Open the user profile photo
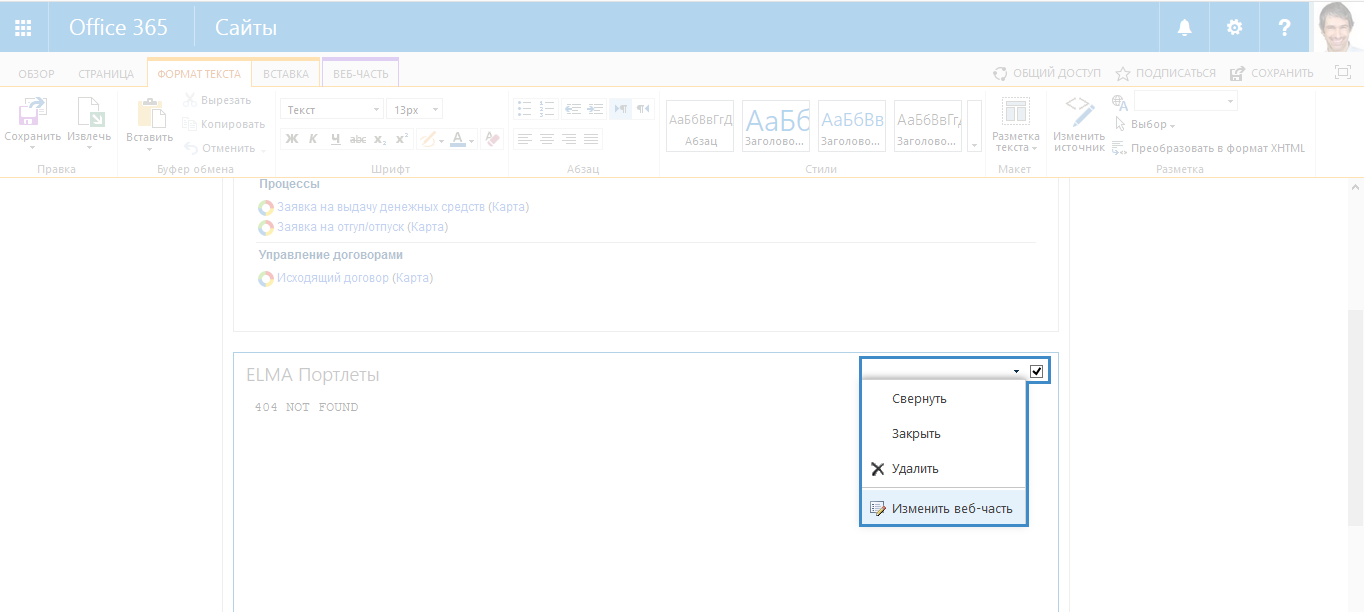1364x612 pixels. click(x=1338, y=26)
